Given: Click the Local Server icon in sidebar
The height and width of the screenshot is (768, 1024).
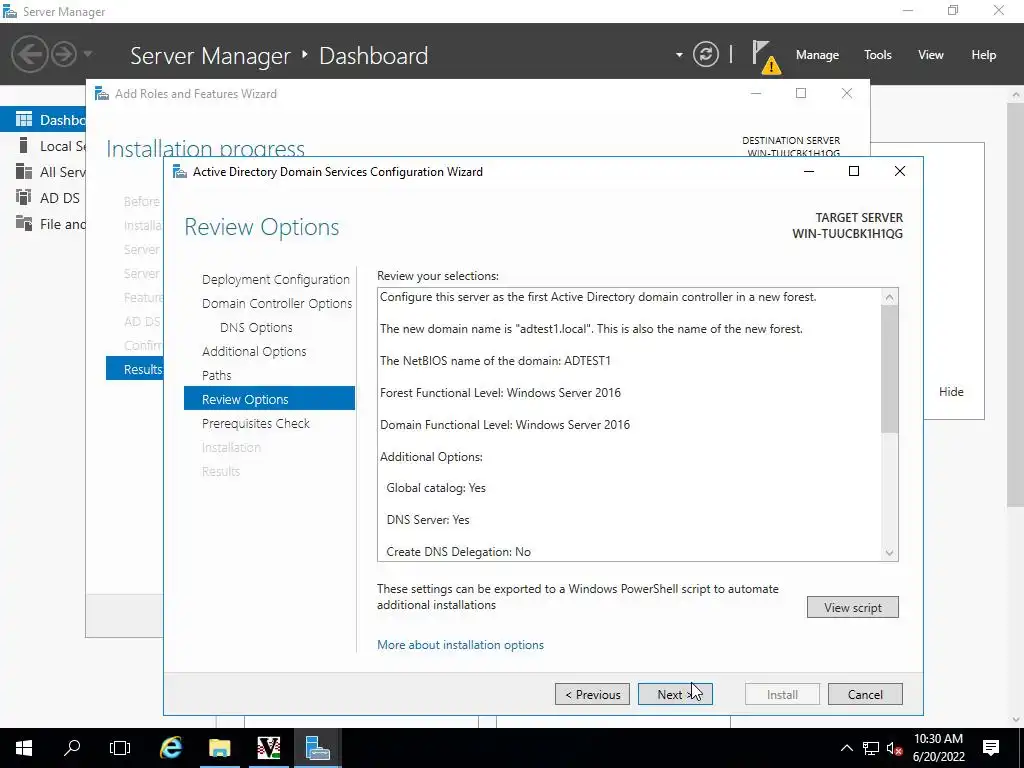Looking at the screenshot, I should point(24,145).
